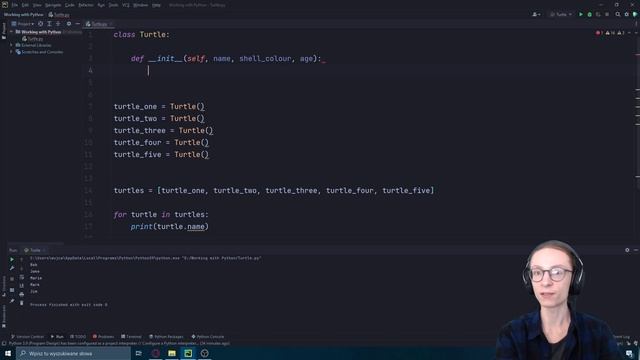Select the Turtle.py editor tab

point(99,24)
